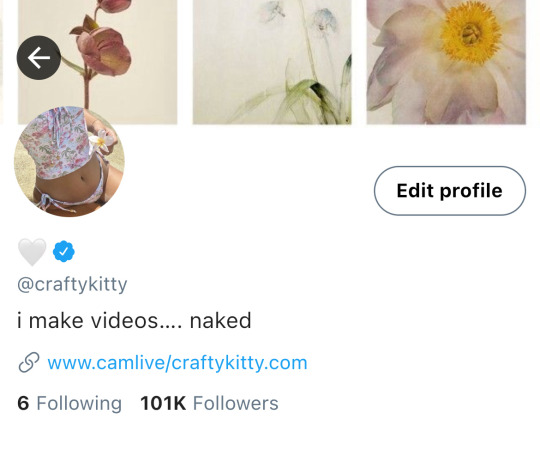View the 101K Followers list

(209, 403)
